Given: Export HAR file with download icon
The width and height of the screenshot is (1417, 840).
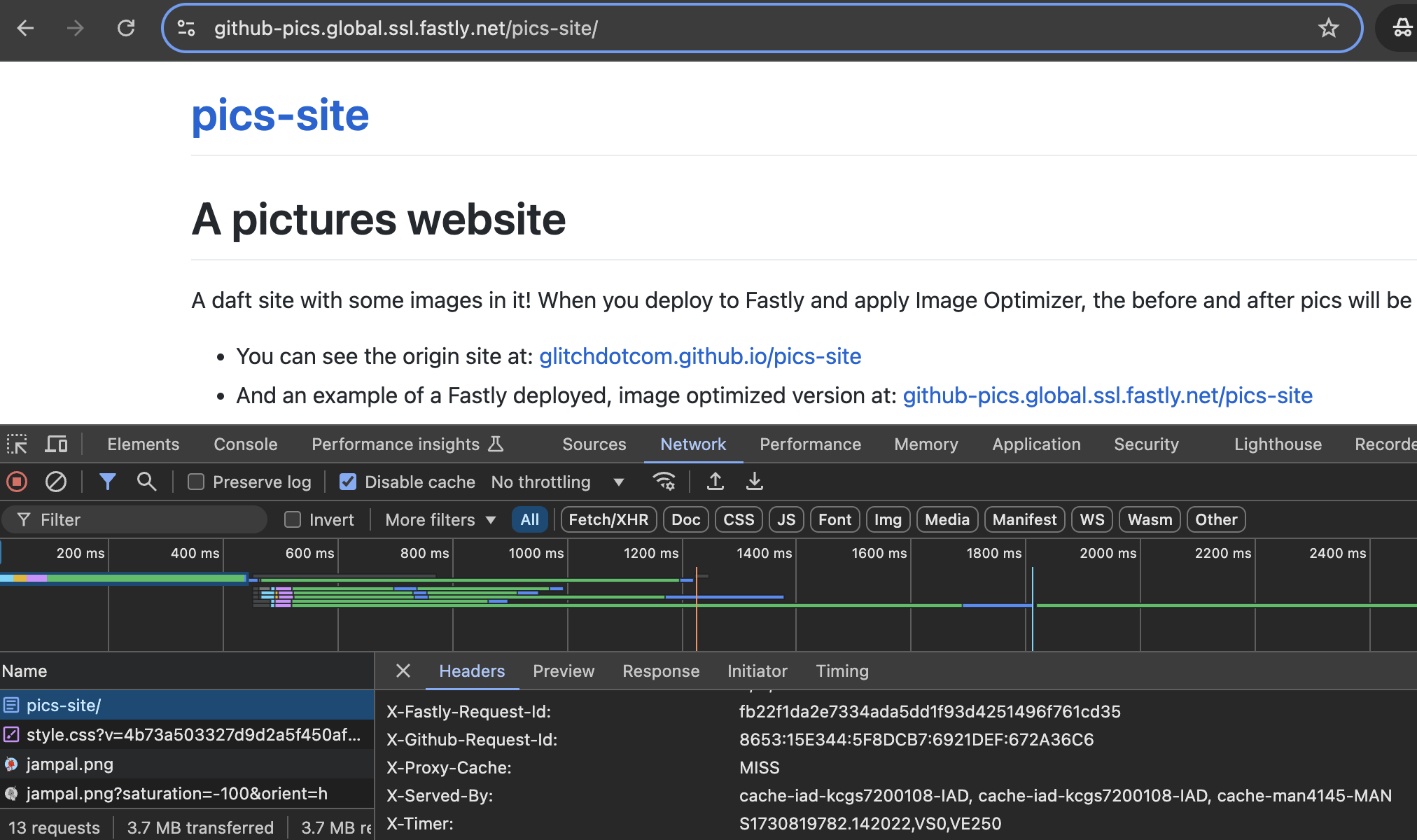Looking at the screenshot, I should [754, 482].
